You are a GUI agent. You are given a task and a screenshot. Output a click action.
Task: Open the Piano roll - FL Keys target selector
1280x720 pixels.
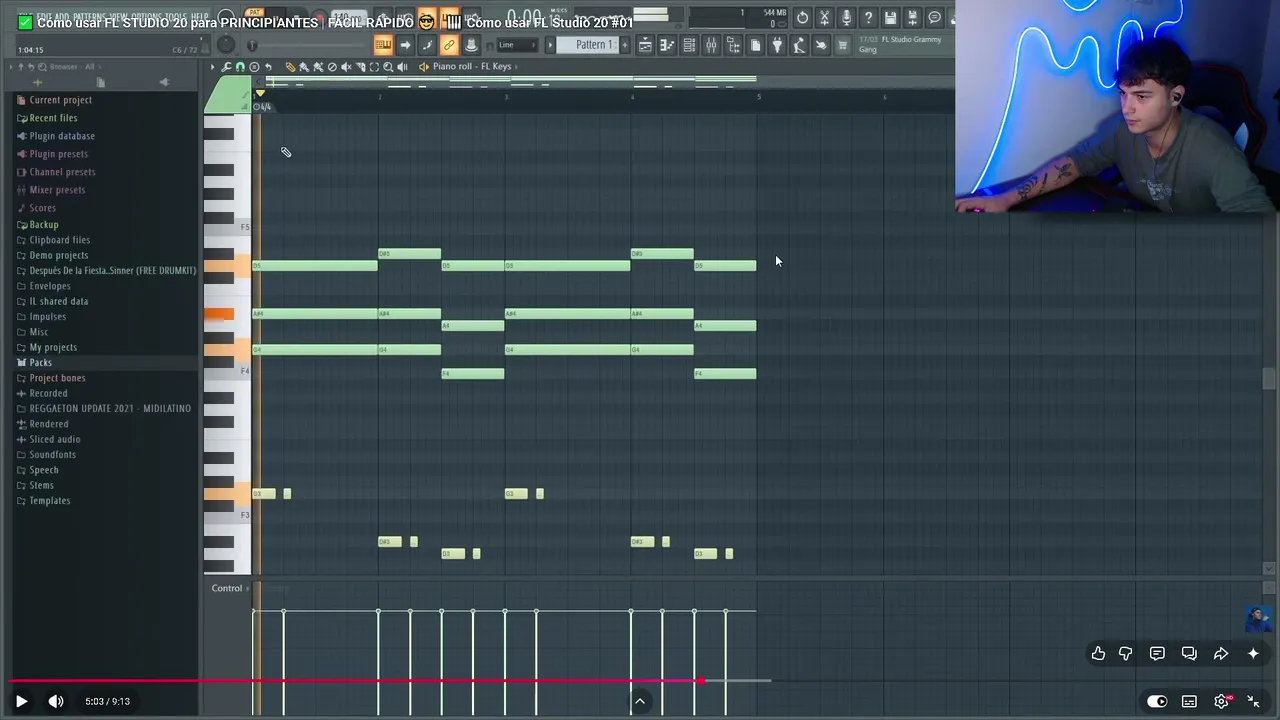(472, 67)
